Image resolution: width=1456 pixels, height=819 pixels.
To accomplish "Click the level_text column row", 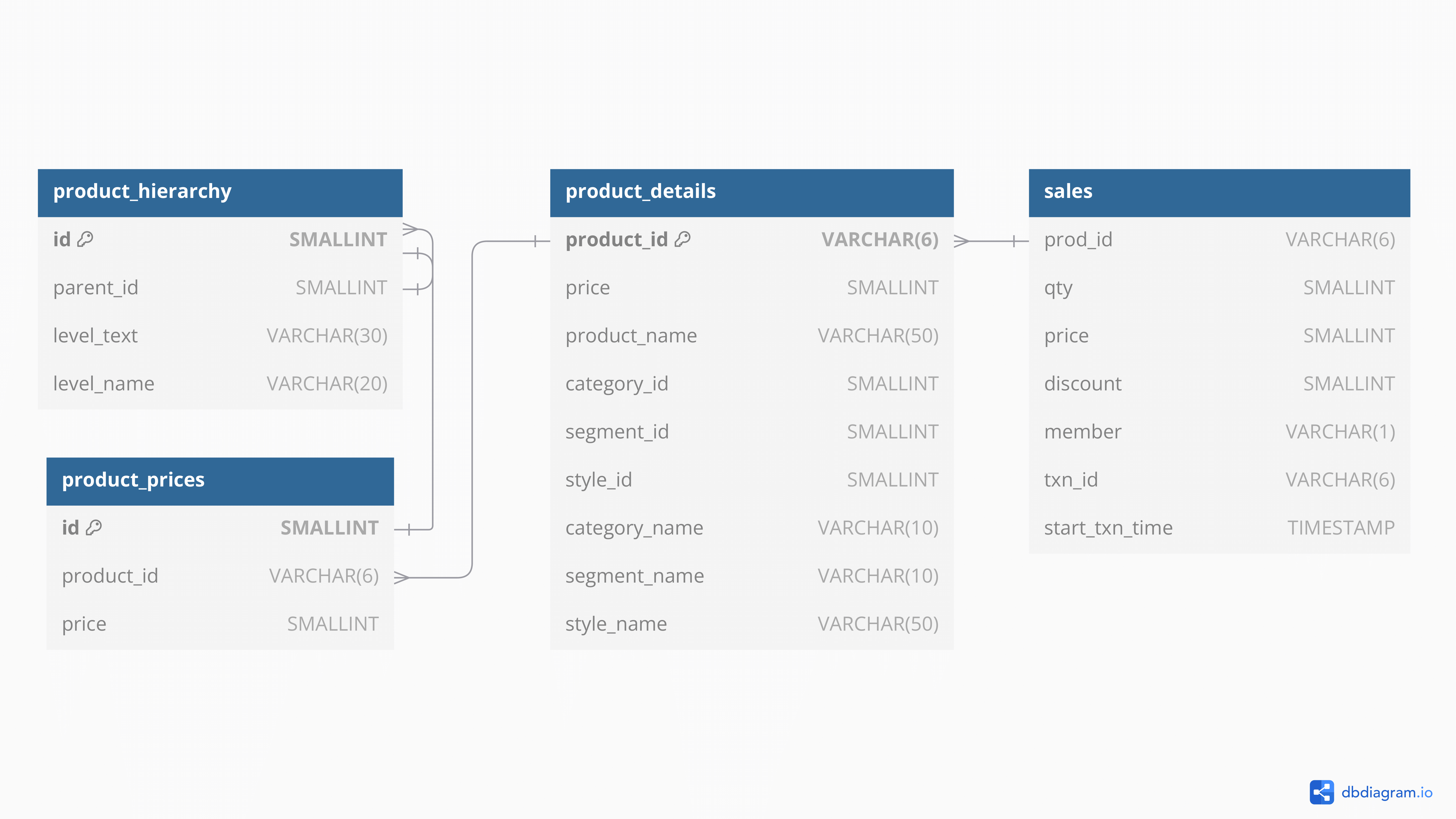I will (x=220, y=336).
